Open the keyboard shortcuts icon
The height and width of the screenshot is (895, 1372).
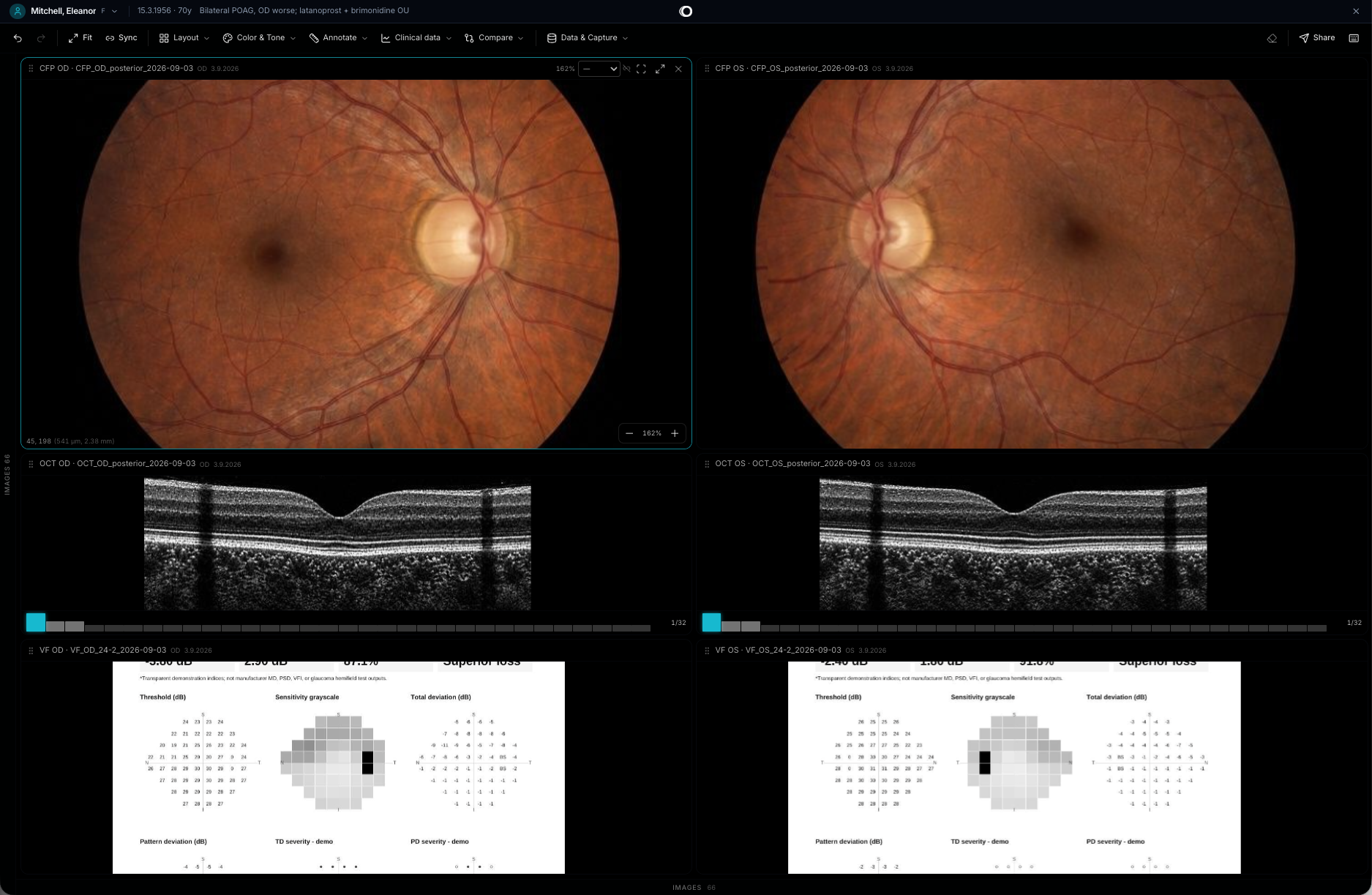coord(1354,38)
